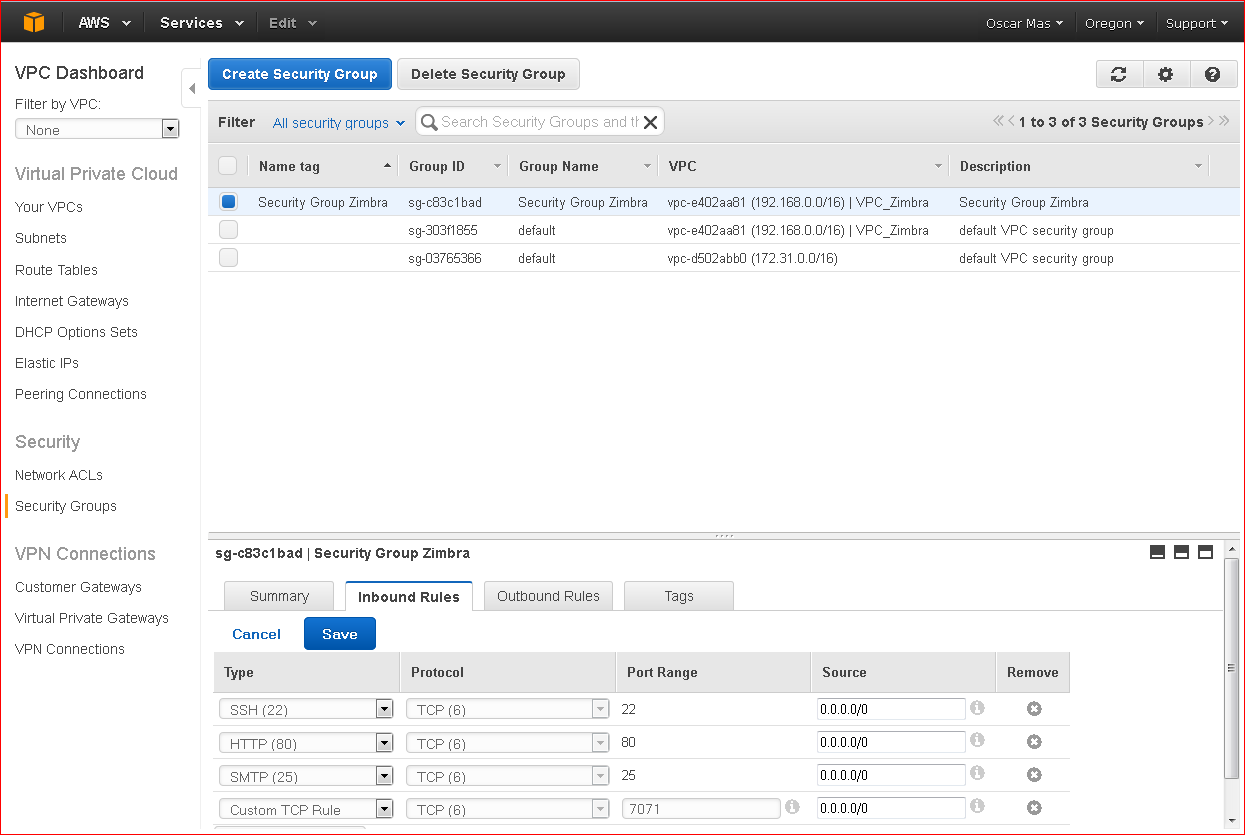Screen dimensions: 1245x835
Task: Open the Filter by VPC dropdown
Action: click(97, 129)
